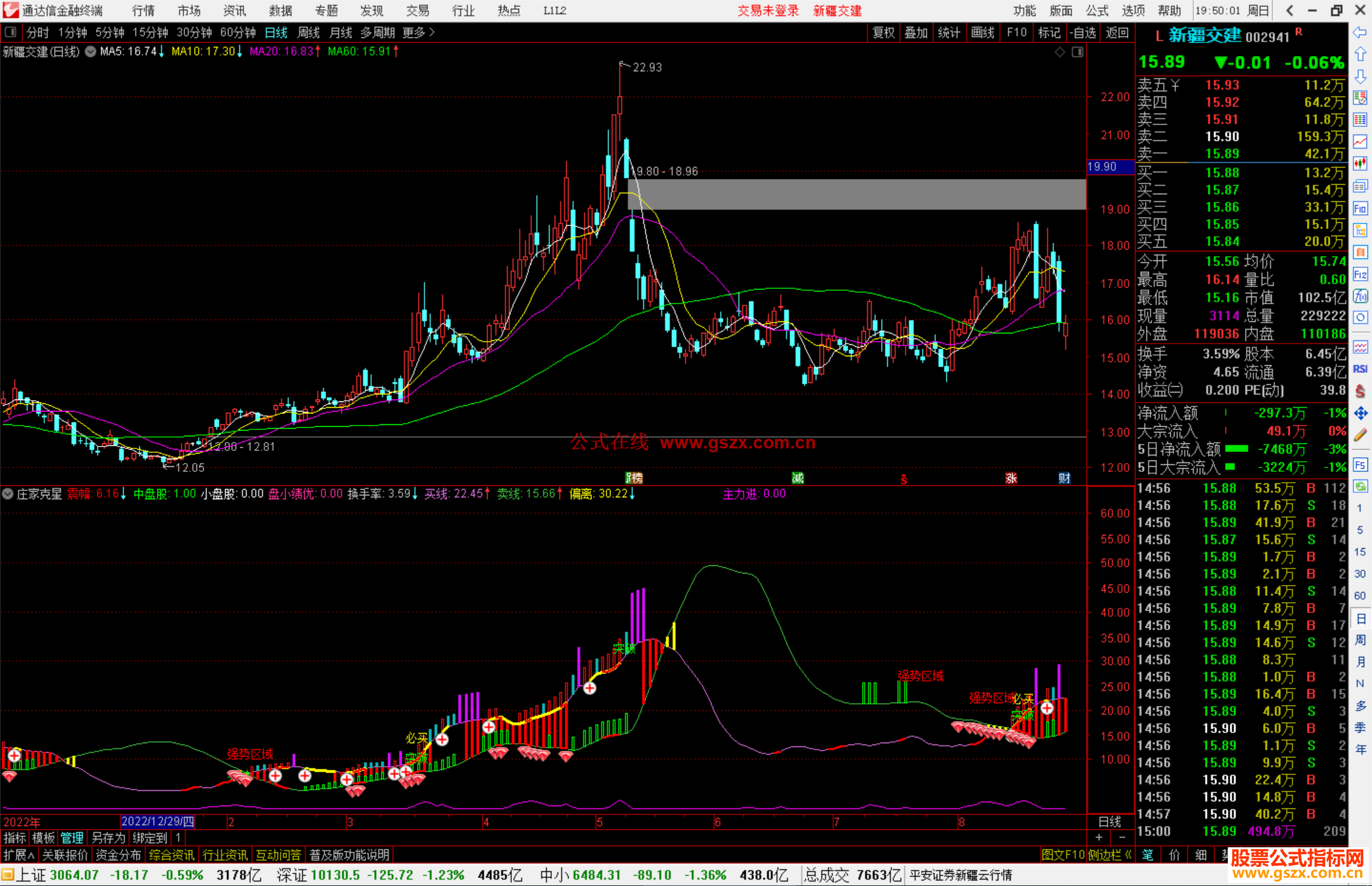Toggle the diamond marker icon on chart

pos(1059,52)
